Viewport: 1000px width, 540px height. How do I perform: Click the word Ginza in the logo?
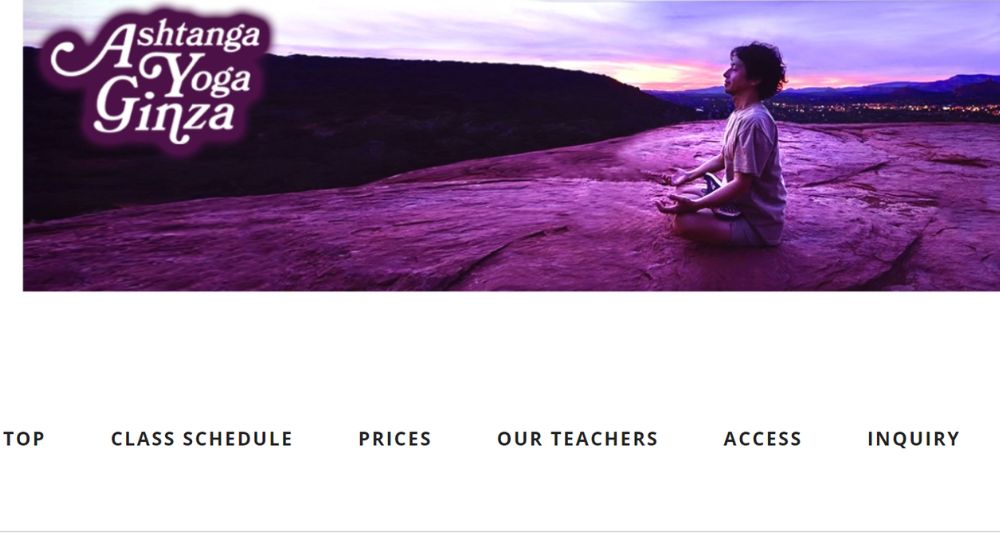tap(165, 115)
